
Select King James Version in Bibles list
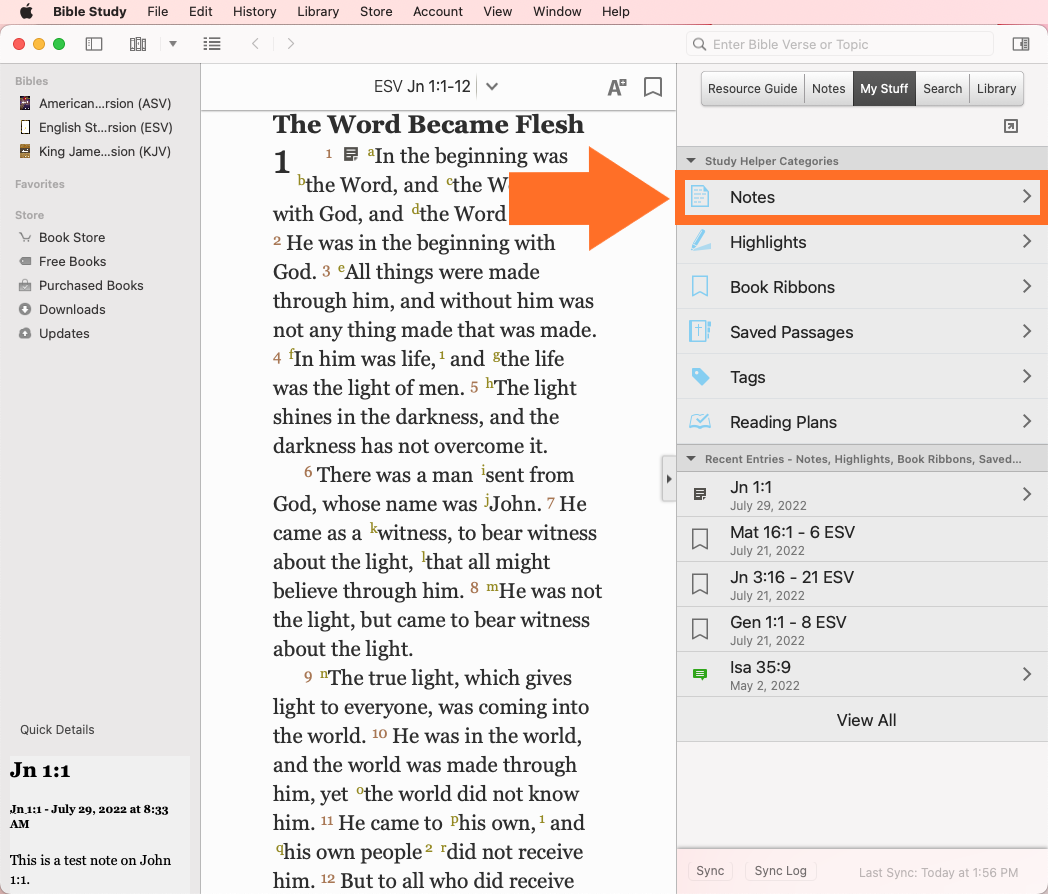point(104,152)
